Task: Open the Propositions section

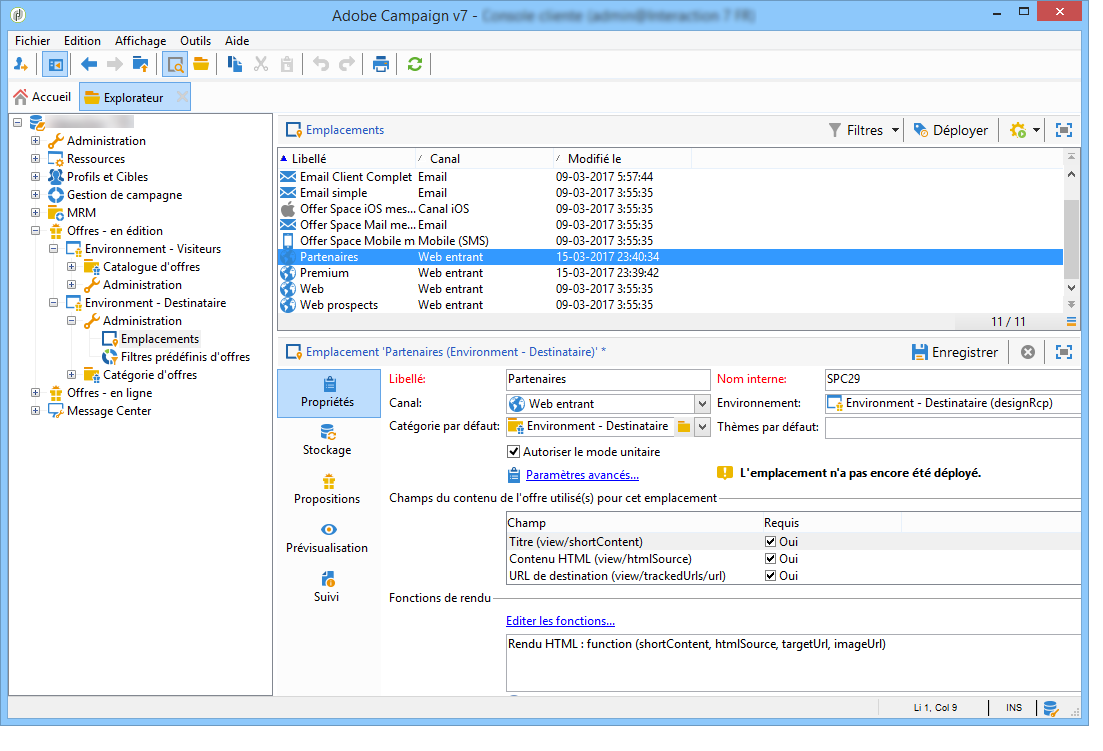Action: (x=327, y=489)
